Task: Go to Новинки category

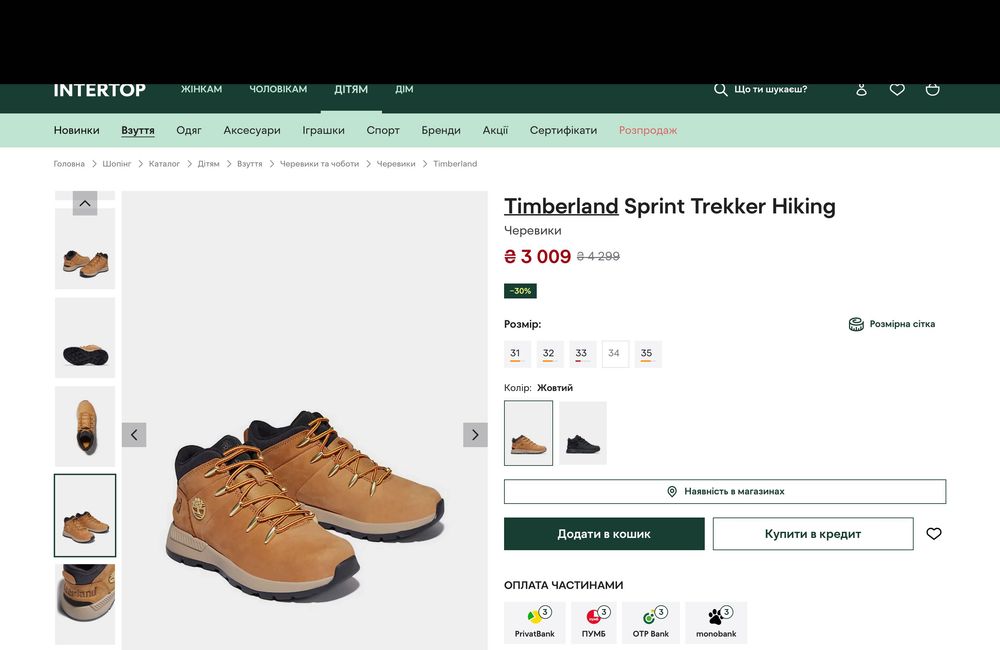Action: pyautogui.click(x=77, y=130)
